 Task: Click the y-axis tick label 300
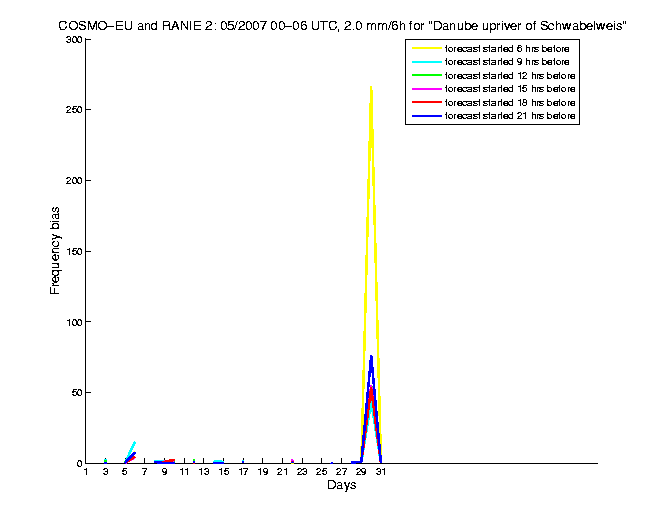click(74, 40)
